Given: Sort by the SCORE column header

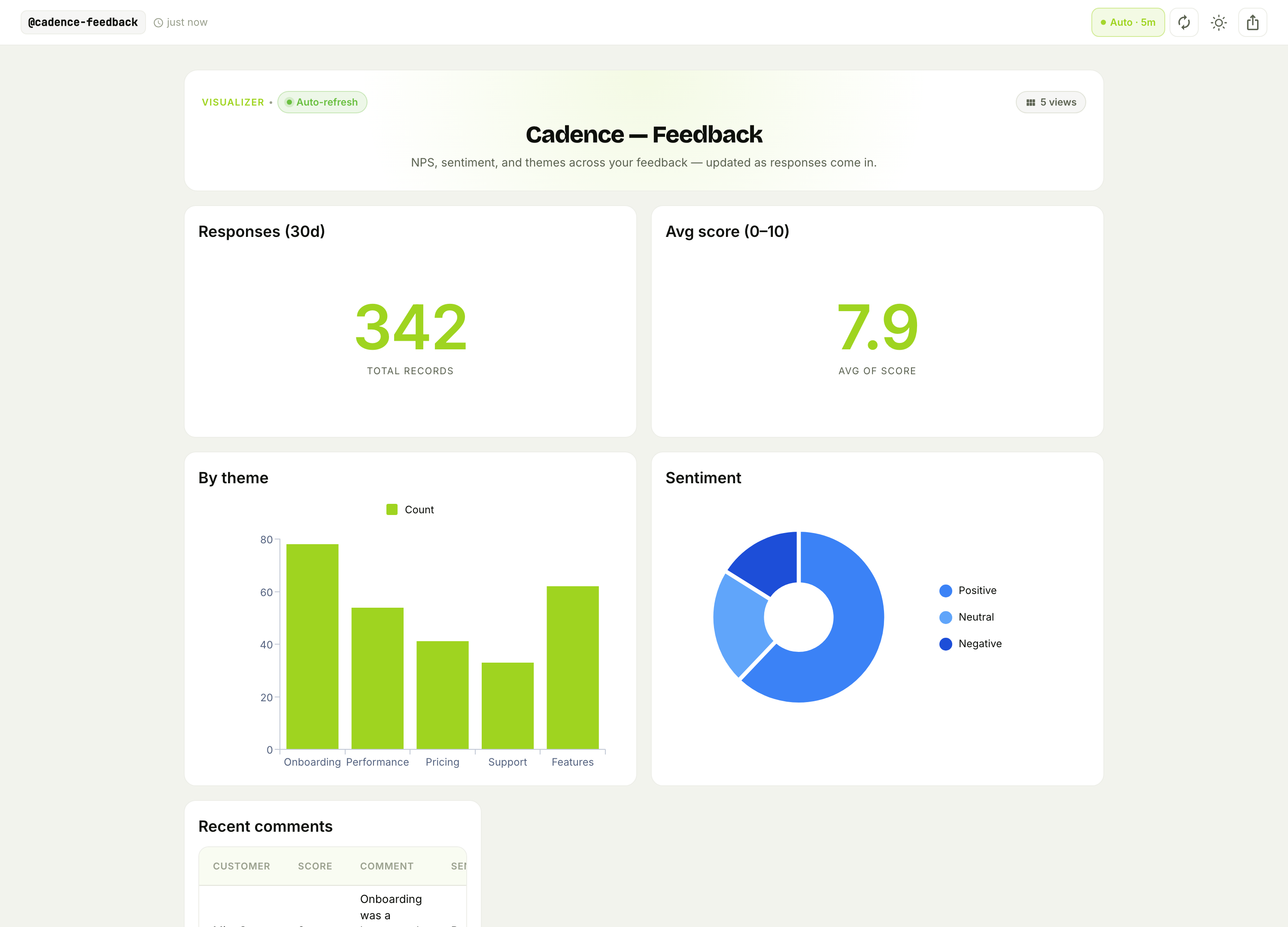Looking at the screenshot, I should 315,866.
